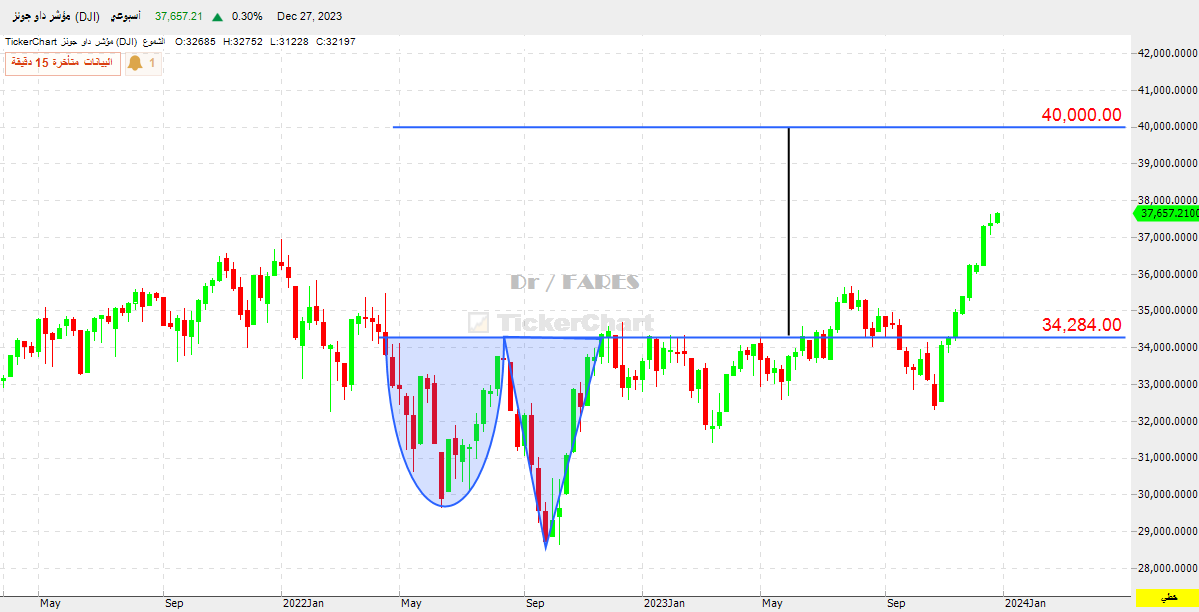
Task: Click the 36,000.0000 price axis label
Action: click(x=1167, y=274)
